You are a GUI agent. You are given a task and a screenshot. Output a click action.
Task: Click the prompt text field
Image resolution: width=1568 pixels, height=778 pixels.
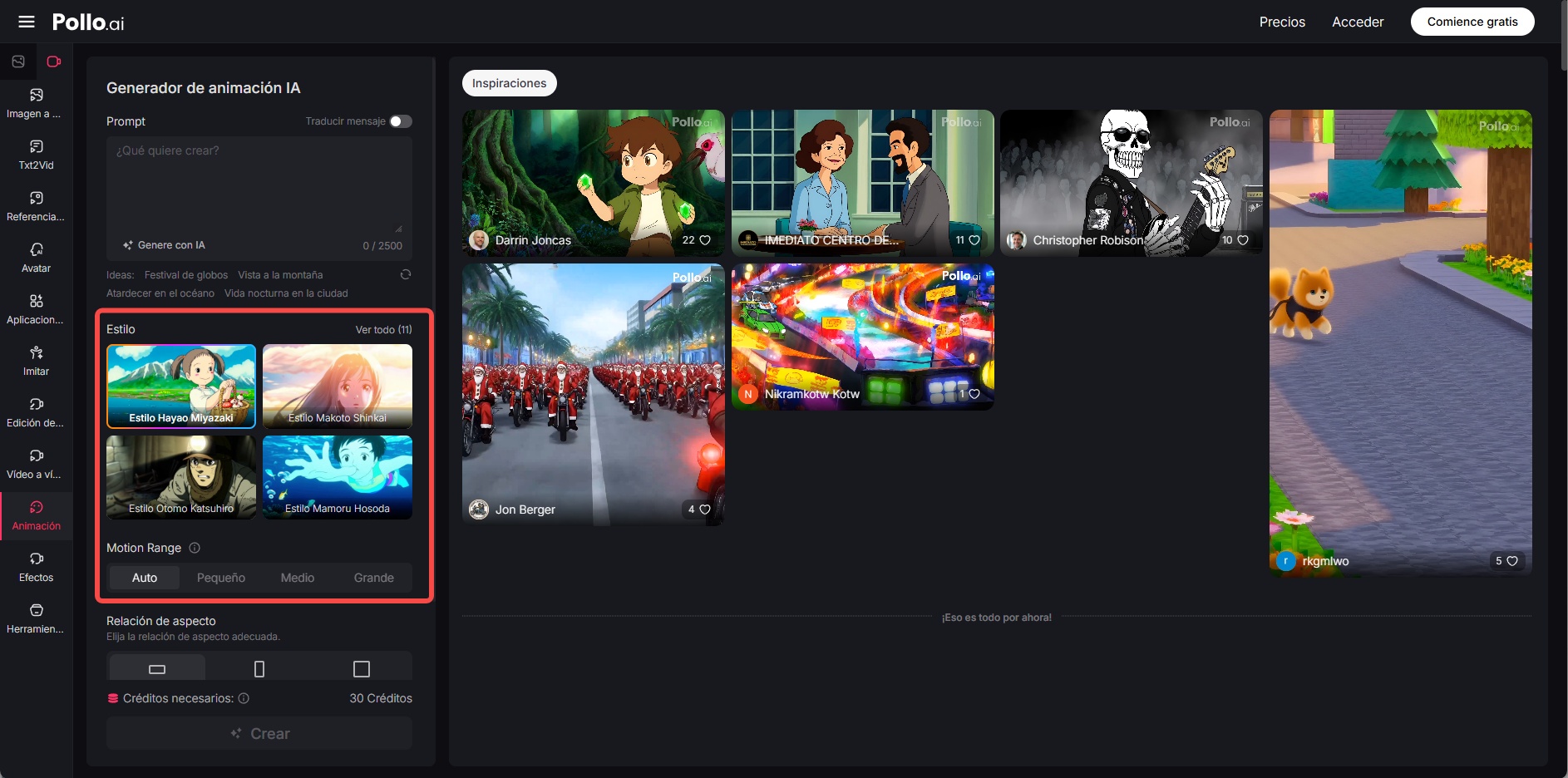259,185
